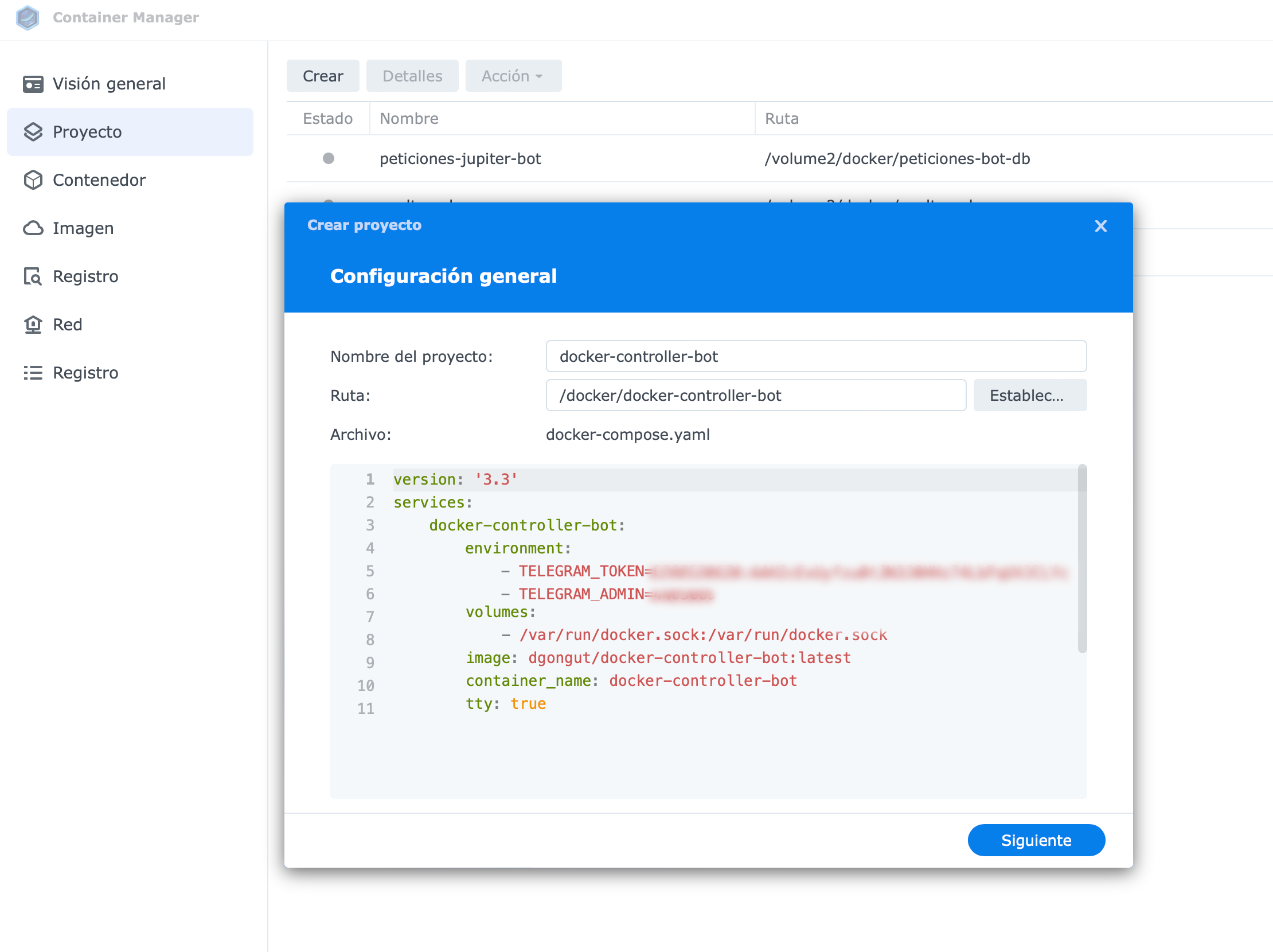Open Registro logs entry below Red
The width and height of the screenshot is (1273, 952).
tap(130, 373)
